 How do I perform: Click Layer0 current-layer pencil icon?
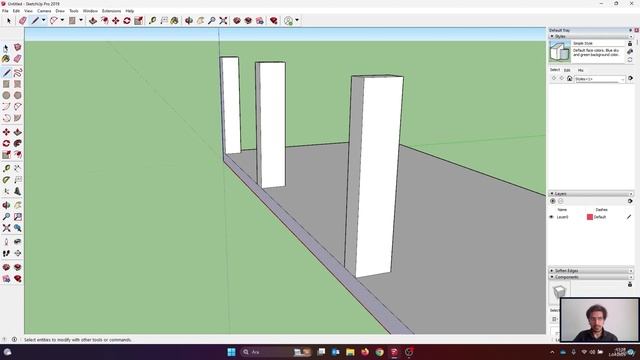(x=629, y=217)
